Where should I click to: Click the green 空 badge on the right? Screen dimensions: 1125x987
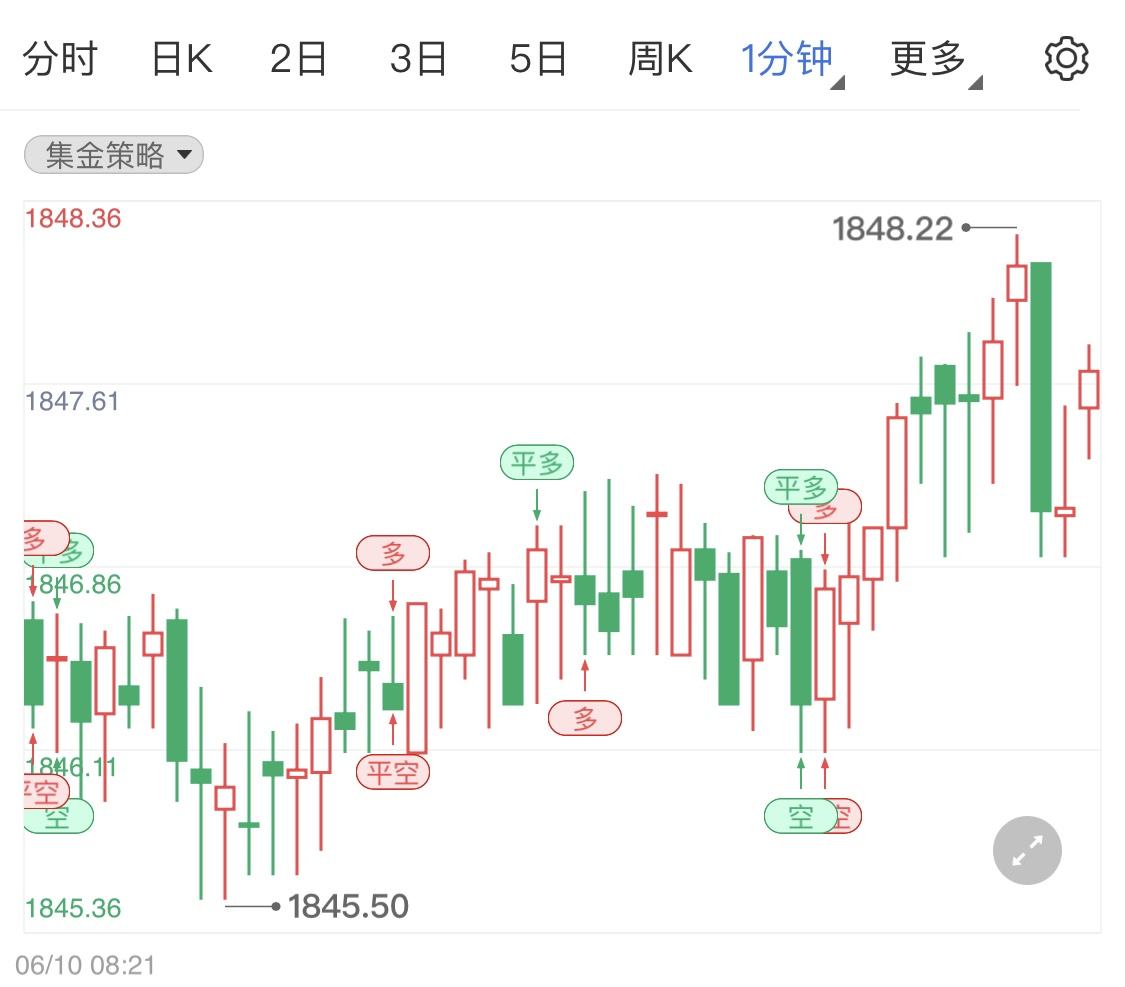tap(800, 816)
